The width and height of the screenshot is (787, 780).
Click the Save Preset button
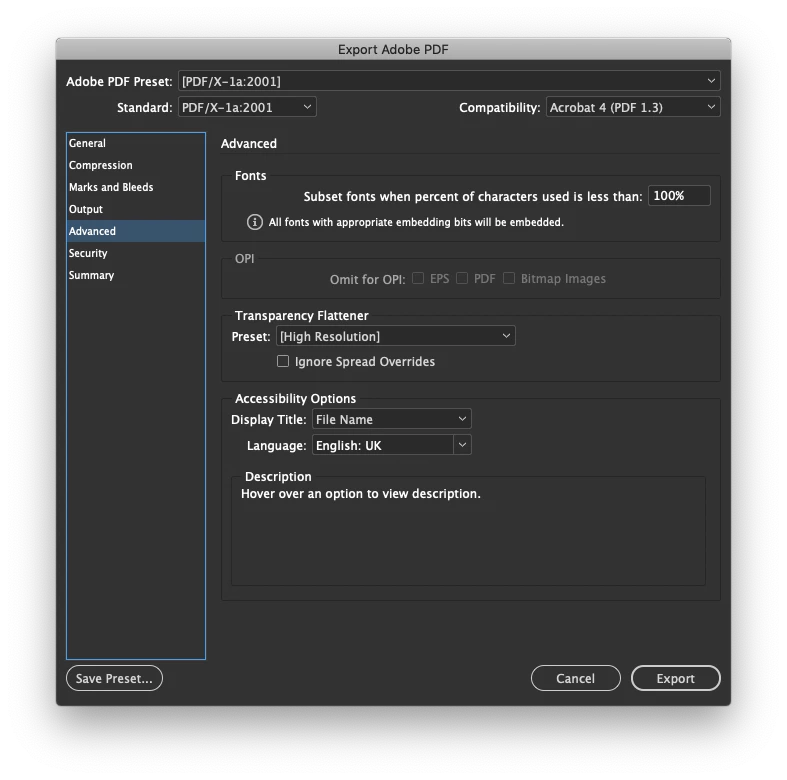(114, 678)
